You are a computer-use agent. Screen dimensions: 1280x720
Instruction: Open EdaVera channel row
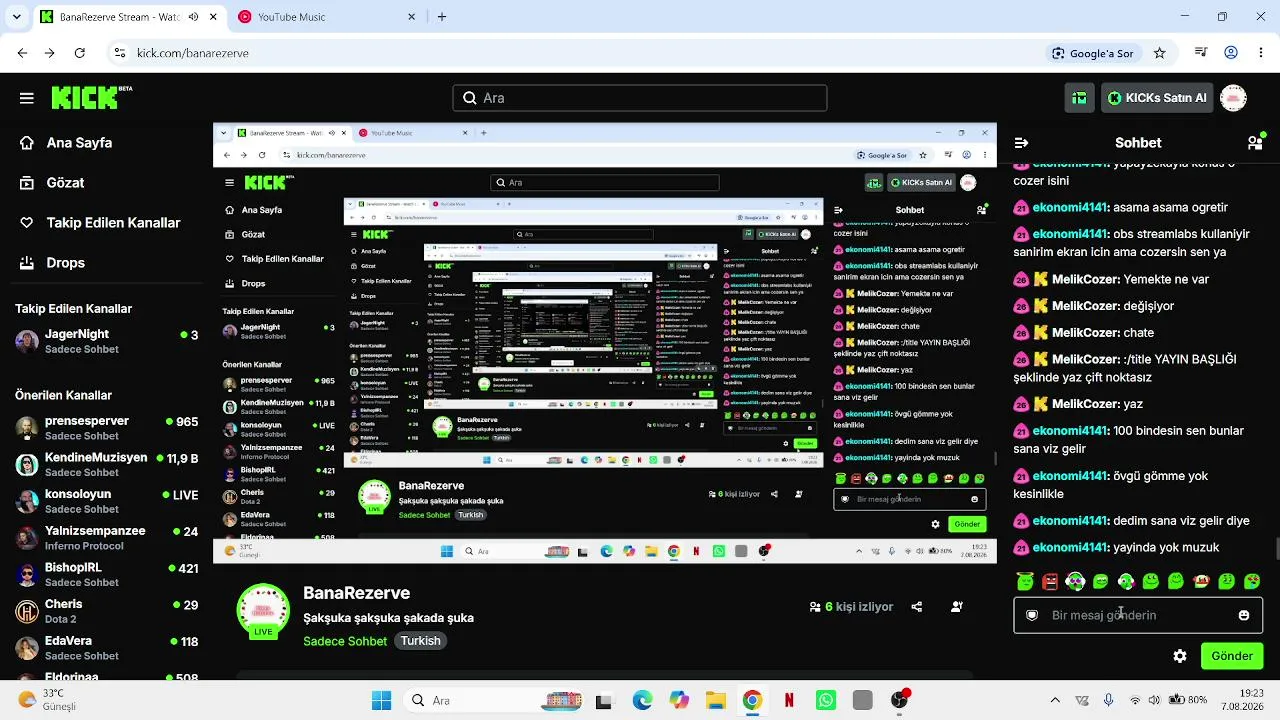pos(106,648)
